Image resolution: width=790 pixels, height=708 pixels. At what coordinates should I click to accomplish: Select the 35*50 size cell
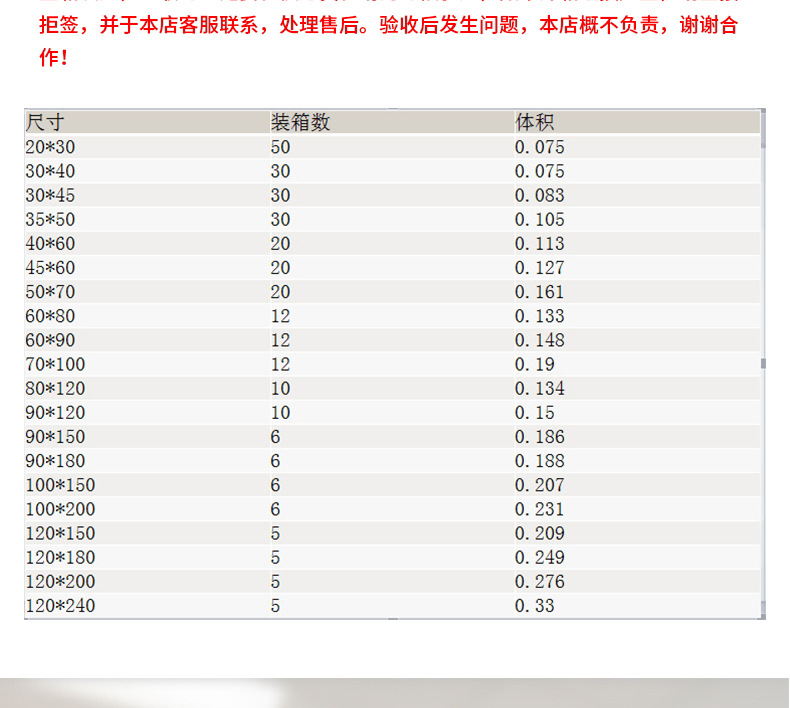pos(50,219)
